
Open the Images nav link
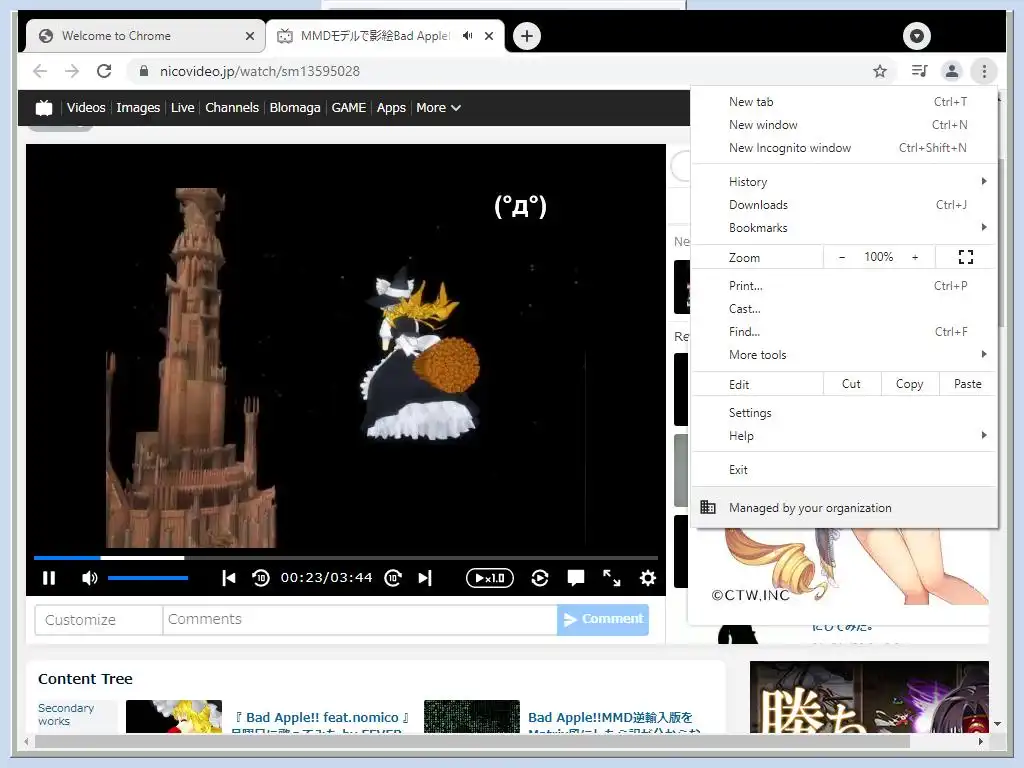[138, 108]
